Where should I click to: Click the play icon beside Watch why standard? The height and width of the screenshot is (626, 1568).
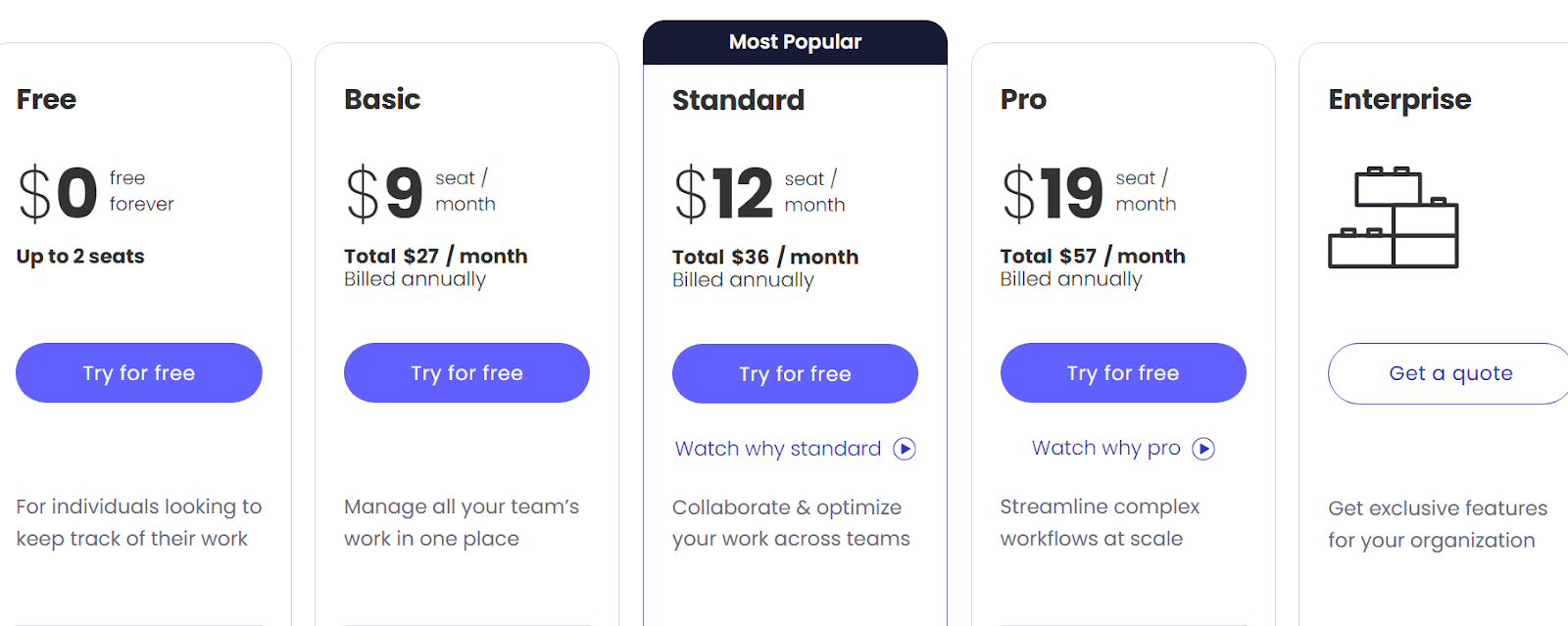[905, 449]
